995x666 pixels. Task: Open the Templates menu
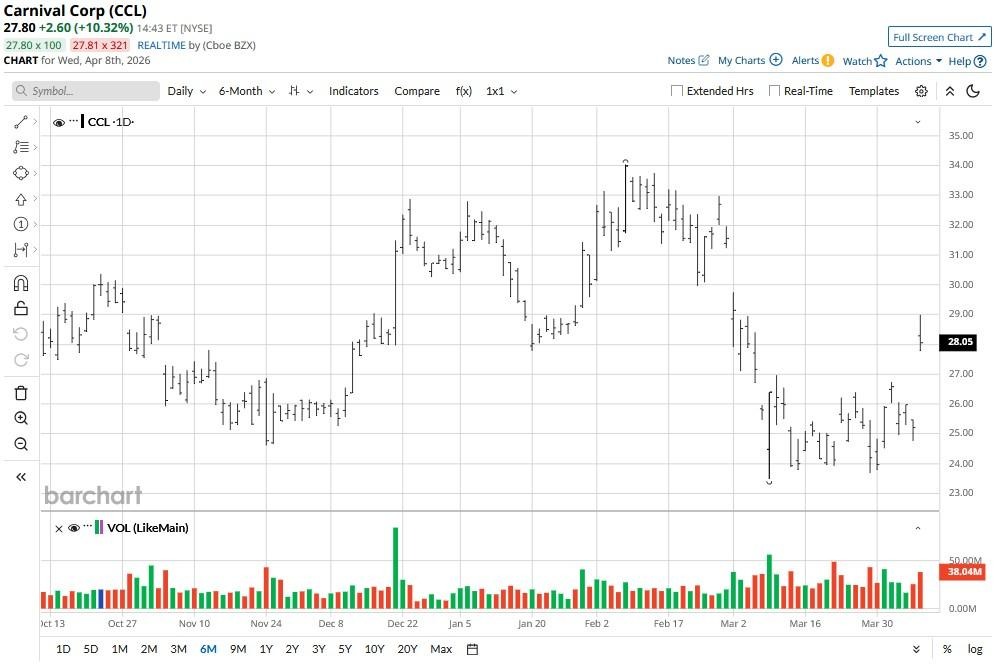click(874, 91)
